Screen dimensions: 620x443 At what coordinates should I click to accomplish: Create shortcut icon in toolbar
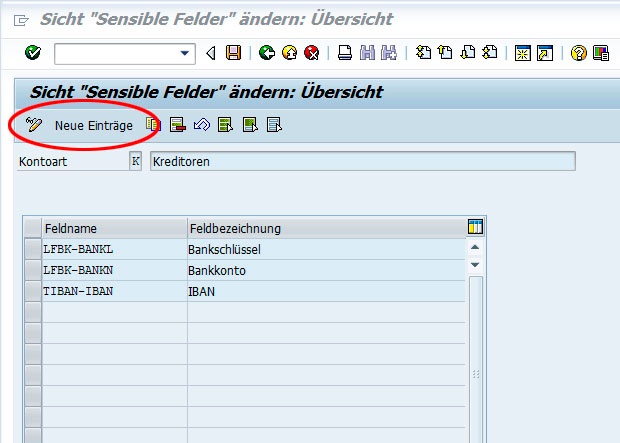[544, 53]
